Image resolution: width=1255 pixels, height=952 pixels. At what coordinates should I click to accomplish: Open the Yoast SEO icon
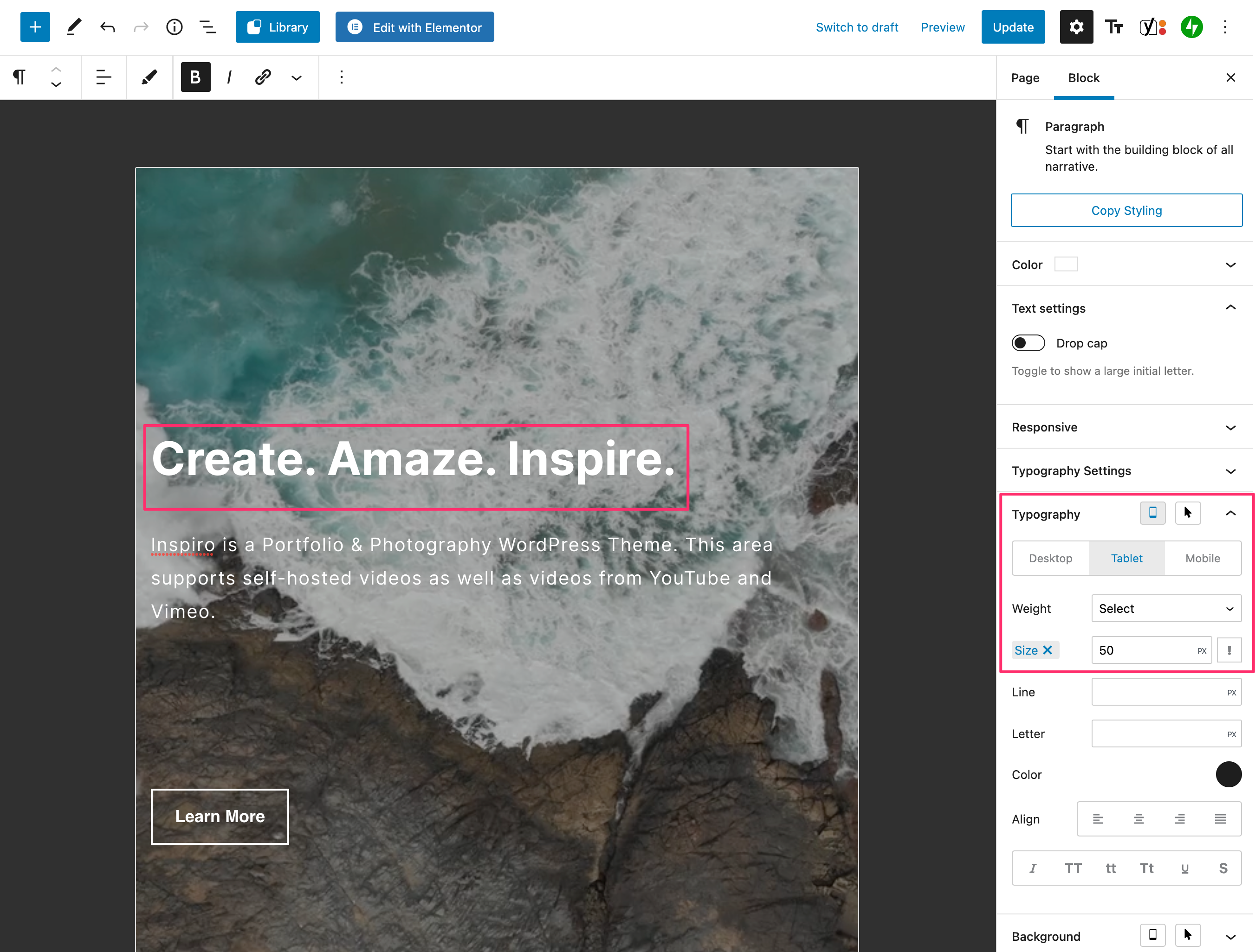(1152, 27)
